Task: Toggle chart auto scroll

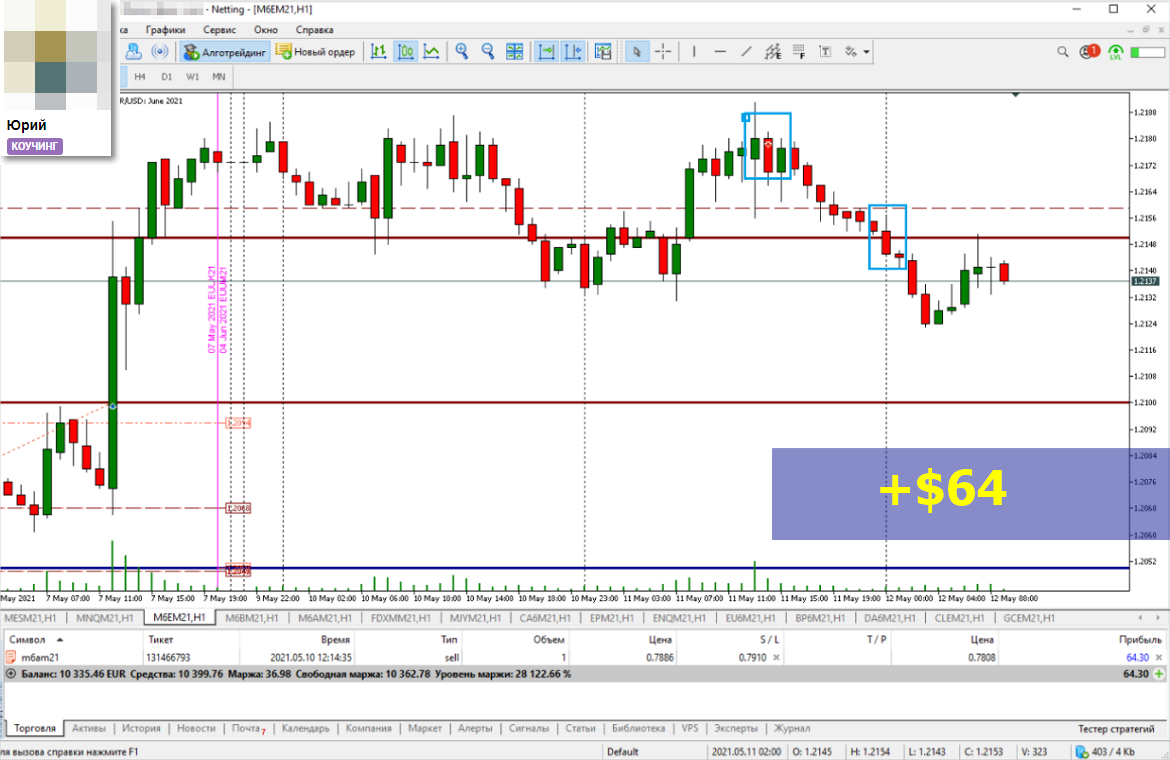Action: tap(546, 51)
